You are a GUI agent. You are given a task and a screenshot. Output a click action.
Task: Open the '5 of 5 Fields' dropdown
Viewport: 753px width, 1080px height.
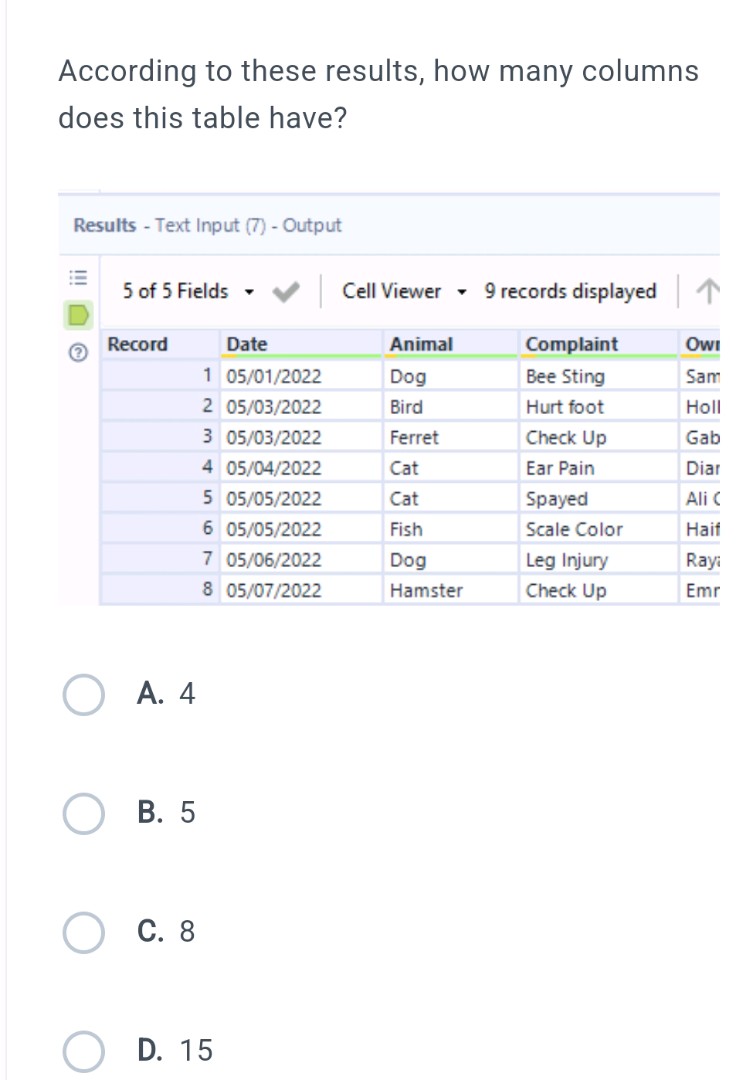175,291
